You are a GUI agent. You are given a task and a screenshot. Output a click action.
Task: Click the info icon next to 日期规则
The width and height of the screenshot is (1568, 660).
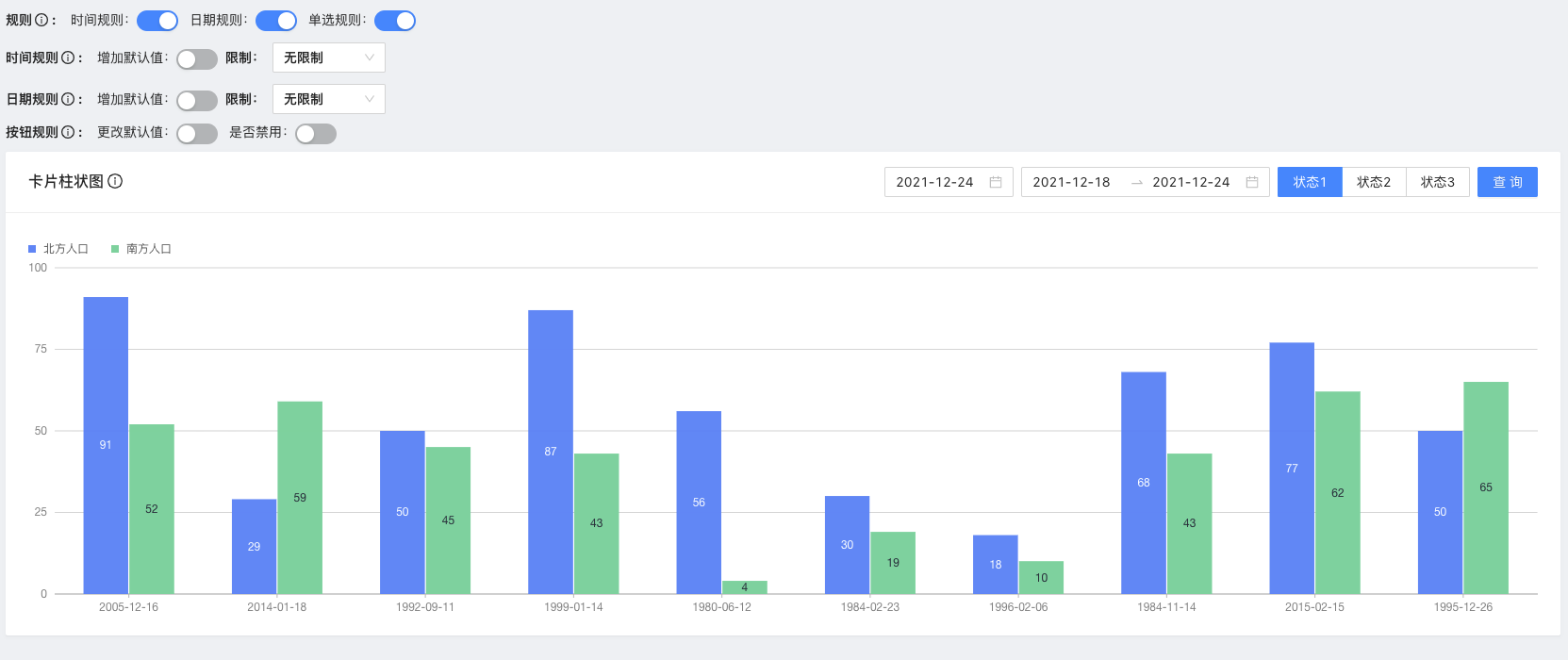click(68, 99)
